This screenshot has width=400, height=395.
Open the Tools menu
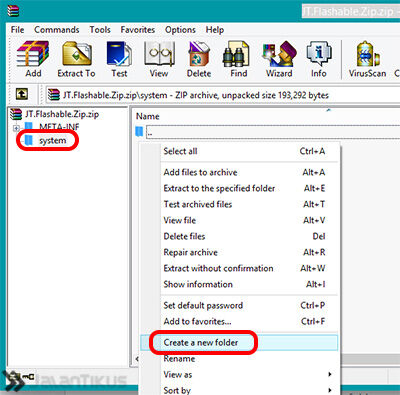tap(100, 30)
